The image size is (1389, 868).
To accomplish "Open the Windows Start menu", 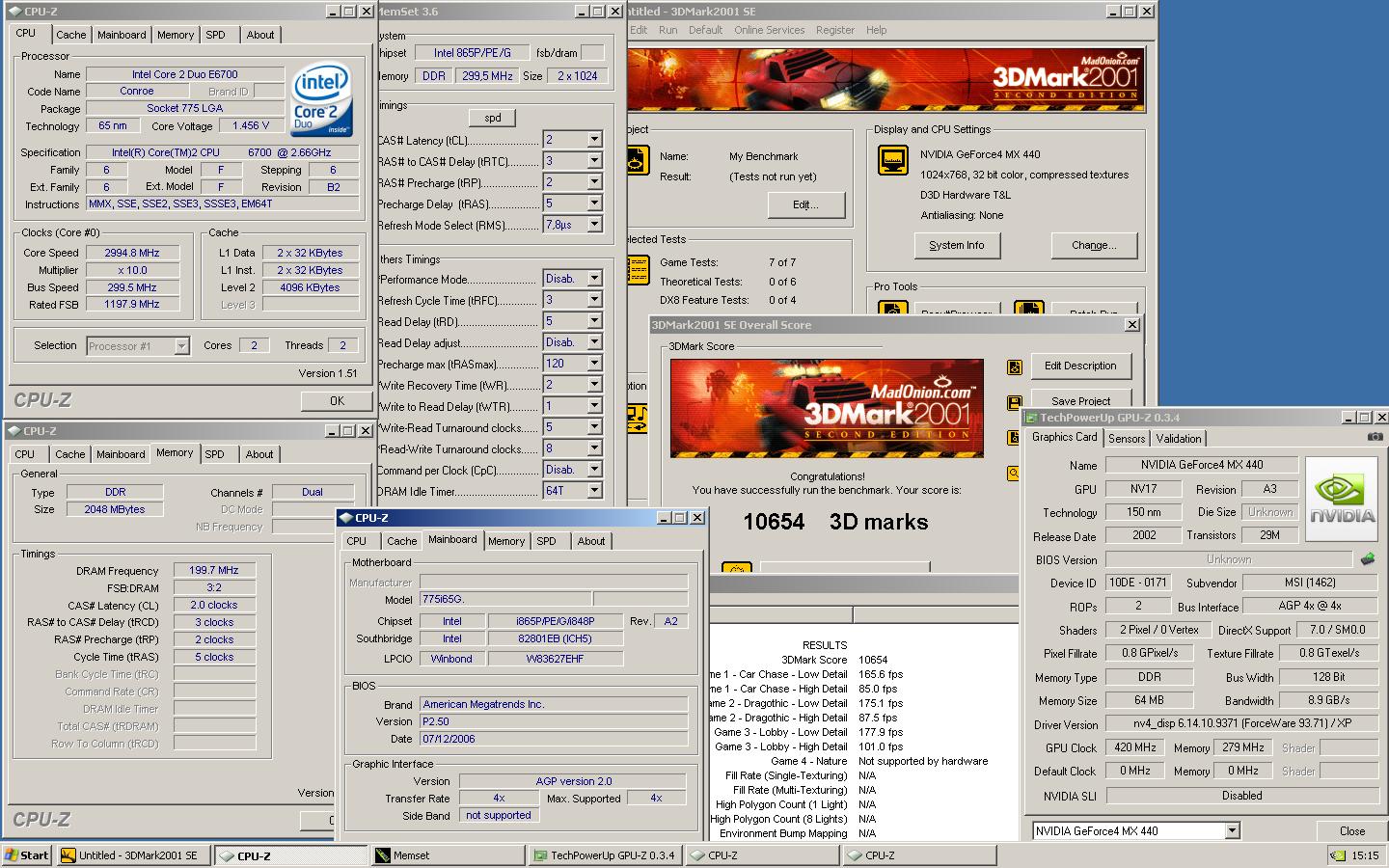I will pos(27,855).
